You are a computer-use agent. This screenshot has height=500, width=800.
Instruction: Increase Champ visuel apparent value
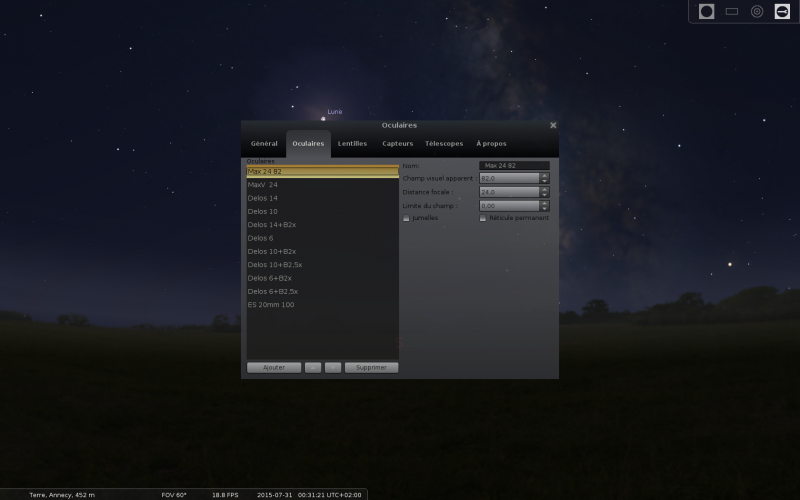click(x=544, y=176)
